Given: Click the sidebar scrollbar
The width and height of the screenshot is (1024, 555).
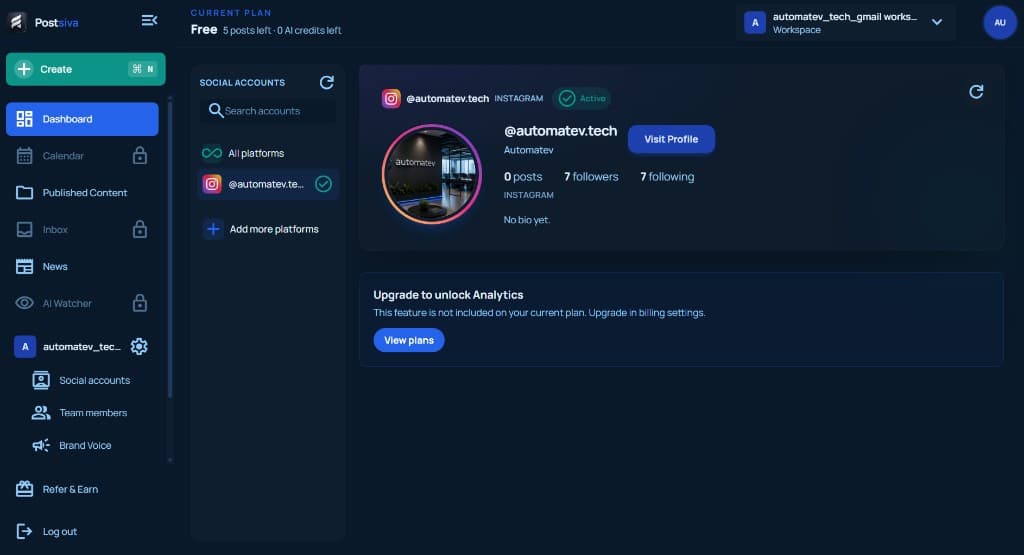Looking at the screenshot, I should tap(170, 248).
